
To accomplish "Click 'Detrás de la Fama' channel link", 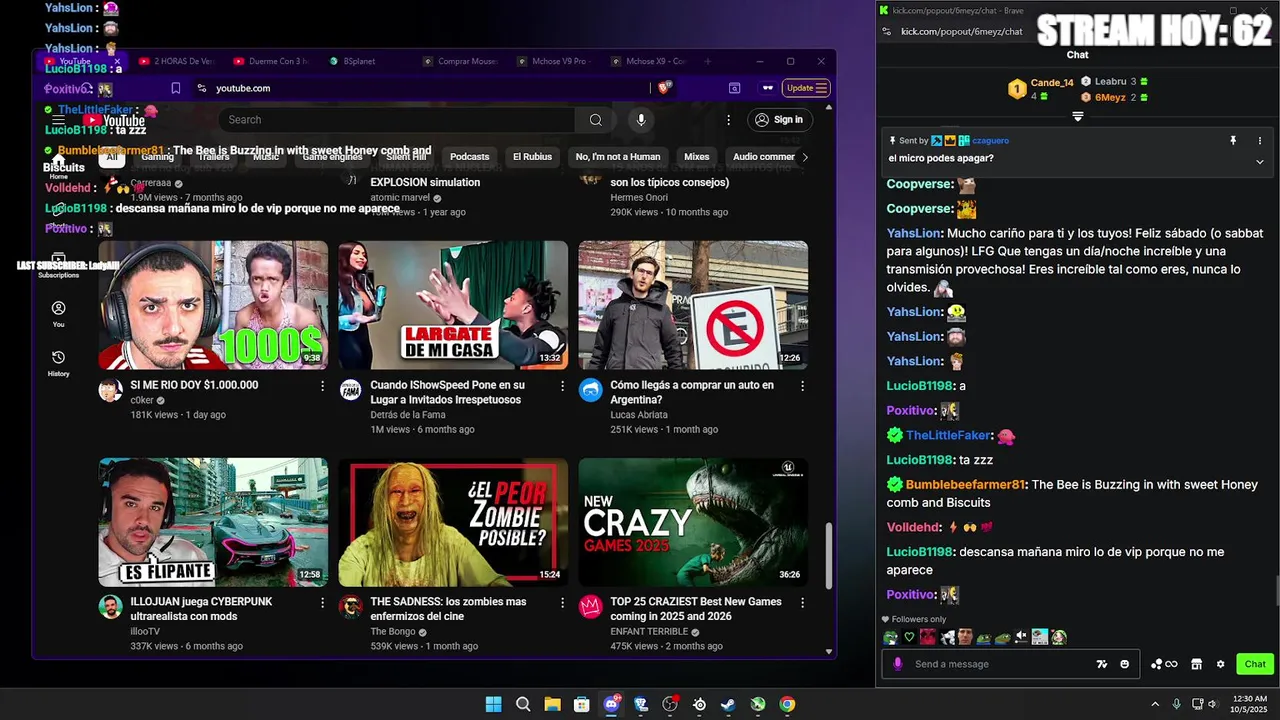I will click(x=408, y=415).
